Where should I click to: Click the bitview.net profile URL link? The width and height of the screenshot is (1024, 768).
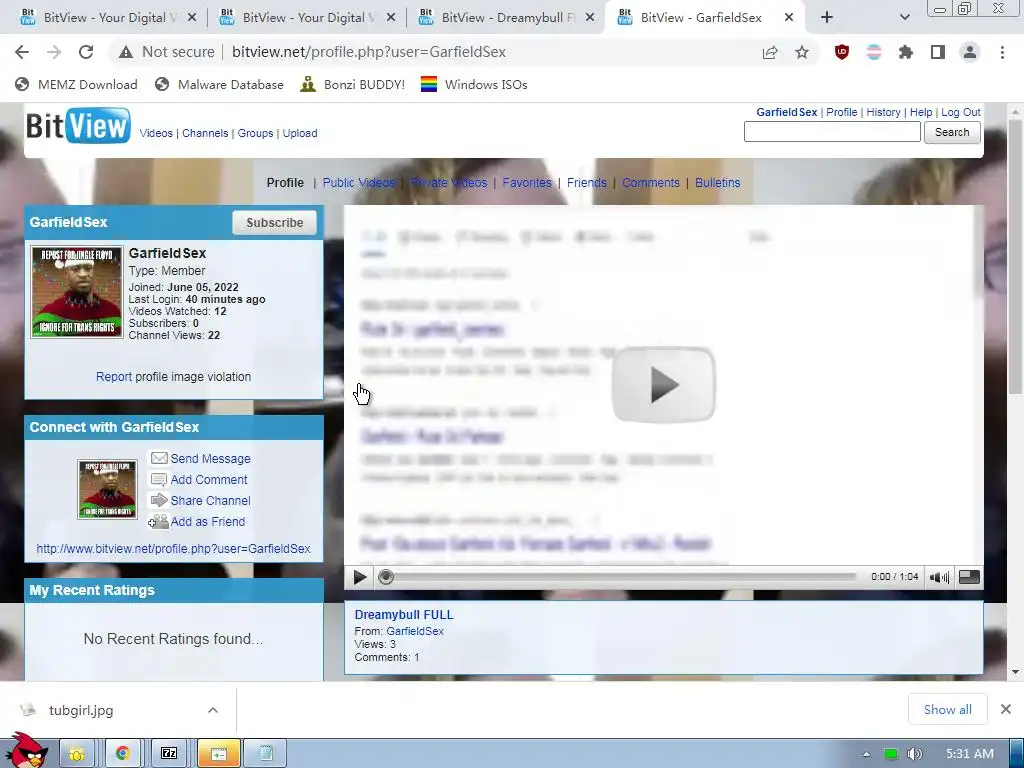tap(173, 549)
